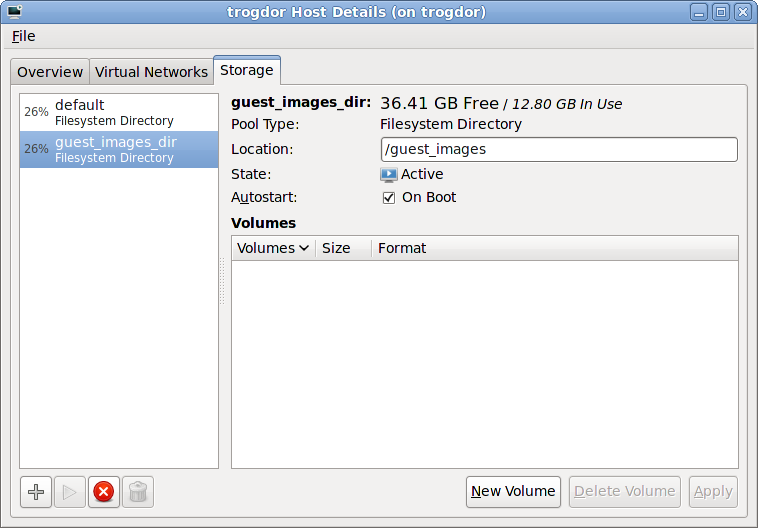Image resolution: width=758 pixels, height=528 pixels.
Task: Switch to the Virtual Networks tab
Action: (151, 72)
